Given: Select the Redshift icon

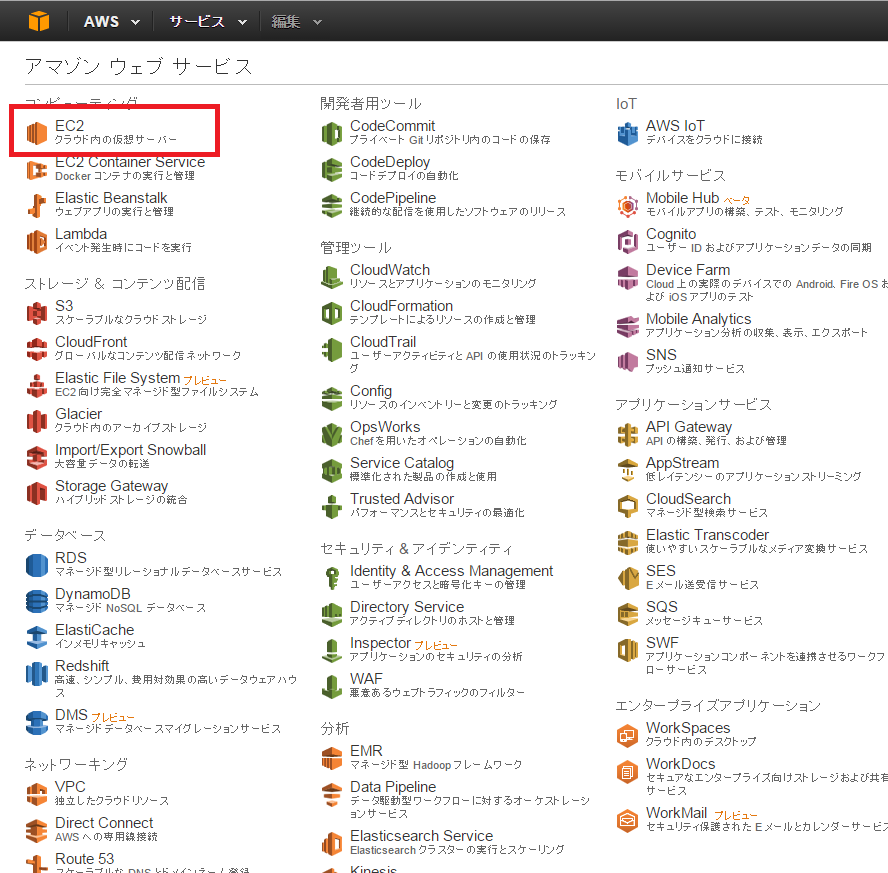Looking at the screenshot, I should [37, 673].
